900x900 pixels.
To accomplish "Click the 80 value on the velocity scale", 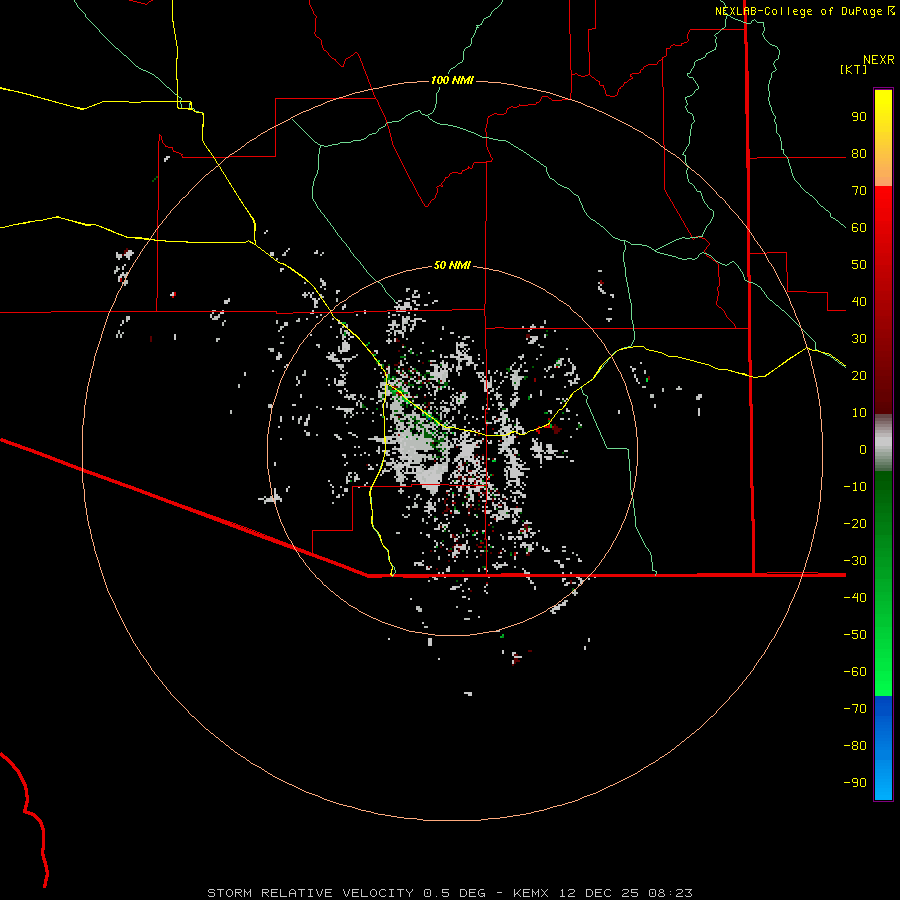I will click(859, 154).
